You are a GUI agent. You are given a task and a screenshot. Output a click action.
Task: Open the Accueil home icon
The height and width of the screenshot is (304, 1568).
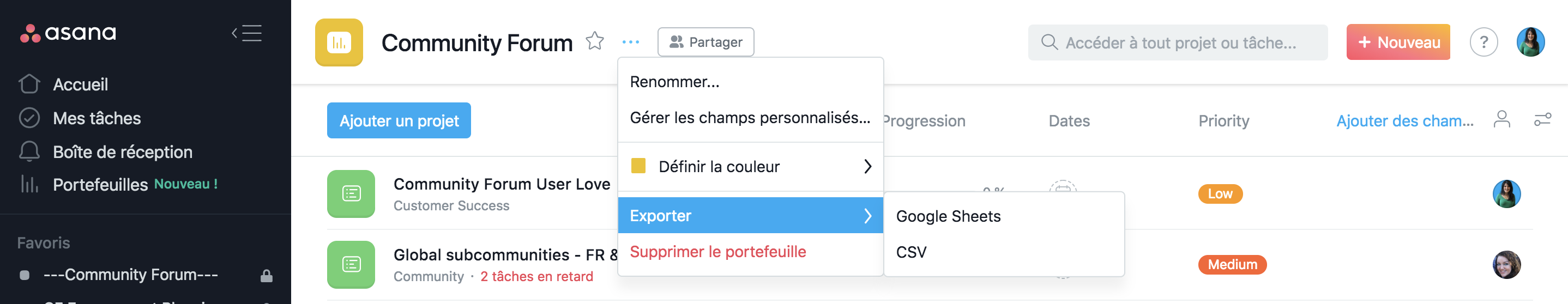coord(29,84)
